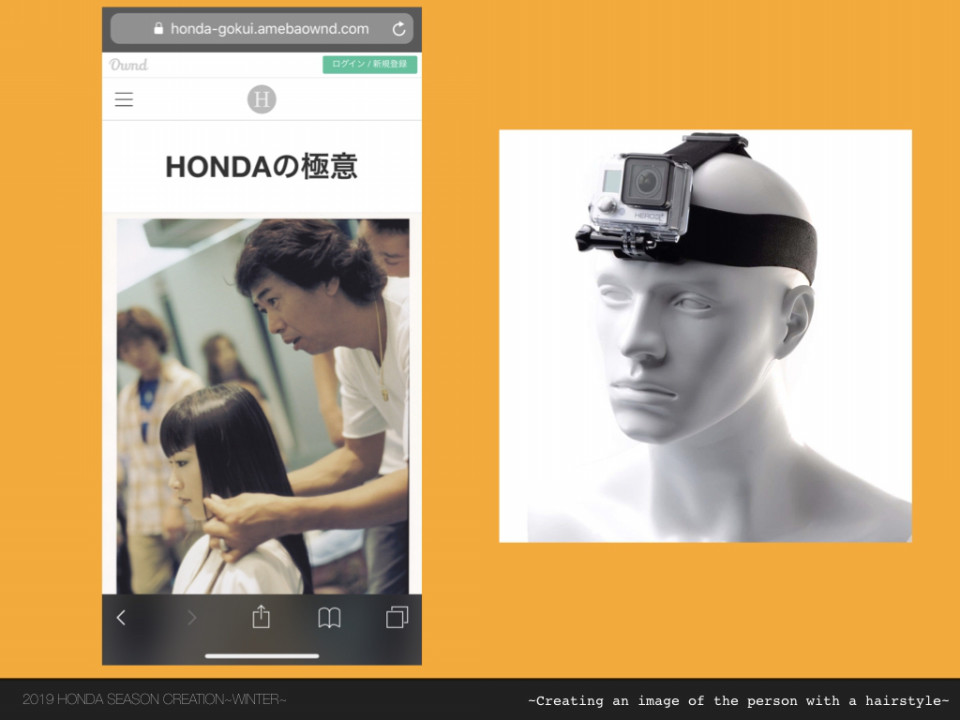This screenshot has height=720, width=960.
Task: Click the honda-gokui.amebaownd.com address field
Action: tap(262, 29)
